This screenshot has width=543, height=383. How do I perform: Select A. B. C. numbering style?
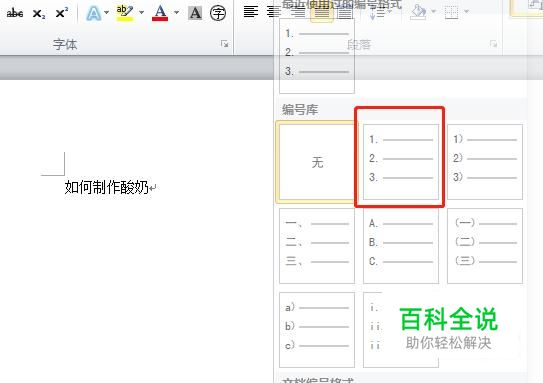click(401, 246)
